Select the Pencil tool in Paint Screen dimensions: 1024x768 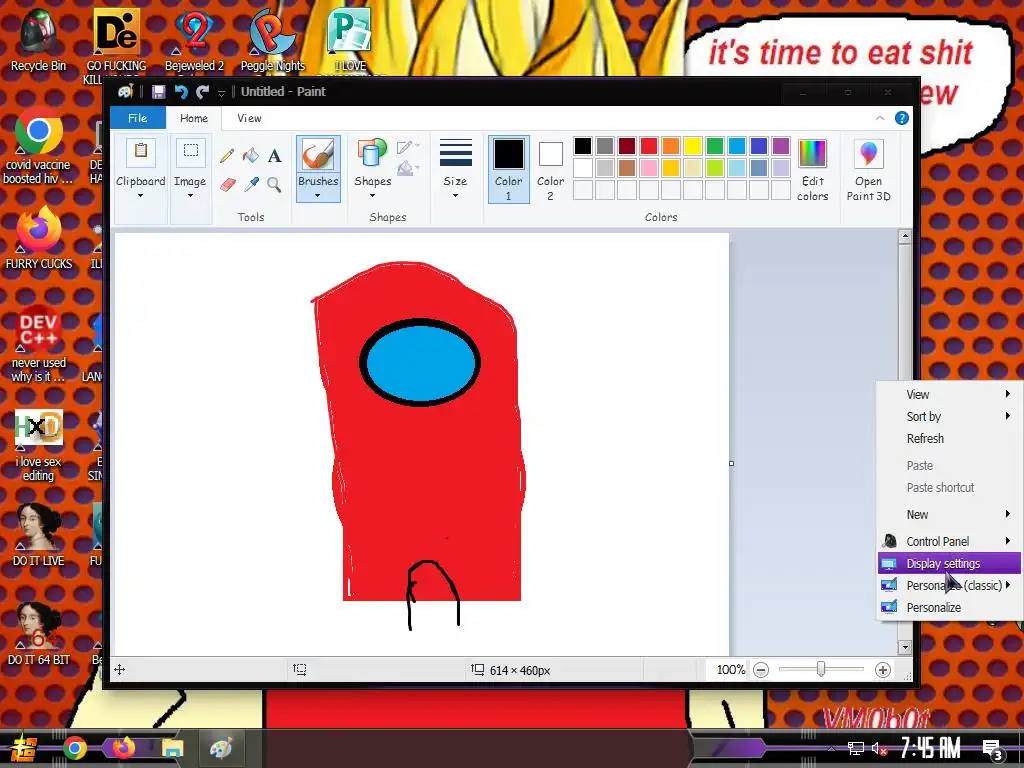tap(227, 155)
